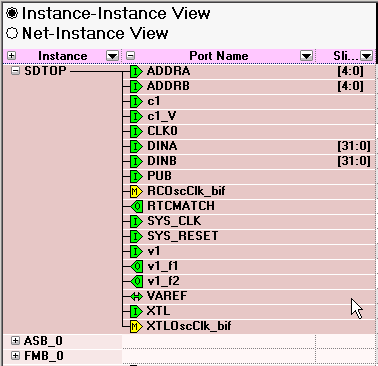This screenshot has width=378, height=366.
Task: Select the SYS_CLK port name
Action: (174, 221)
